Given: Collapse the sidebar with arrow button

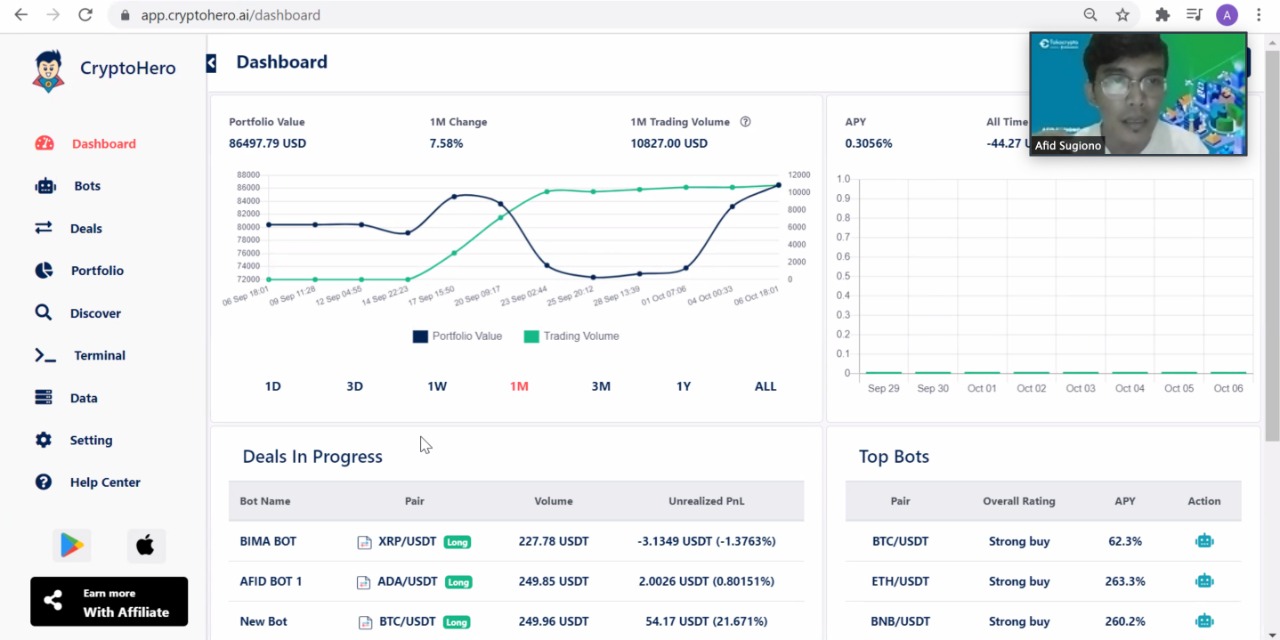Looking at the screenshot, I should [211, 63].
